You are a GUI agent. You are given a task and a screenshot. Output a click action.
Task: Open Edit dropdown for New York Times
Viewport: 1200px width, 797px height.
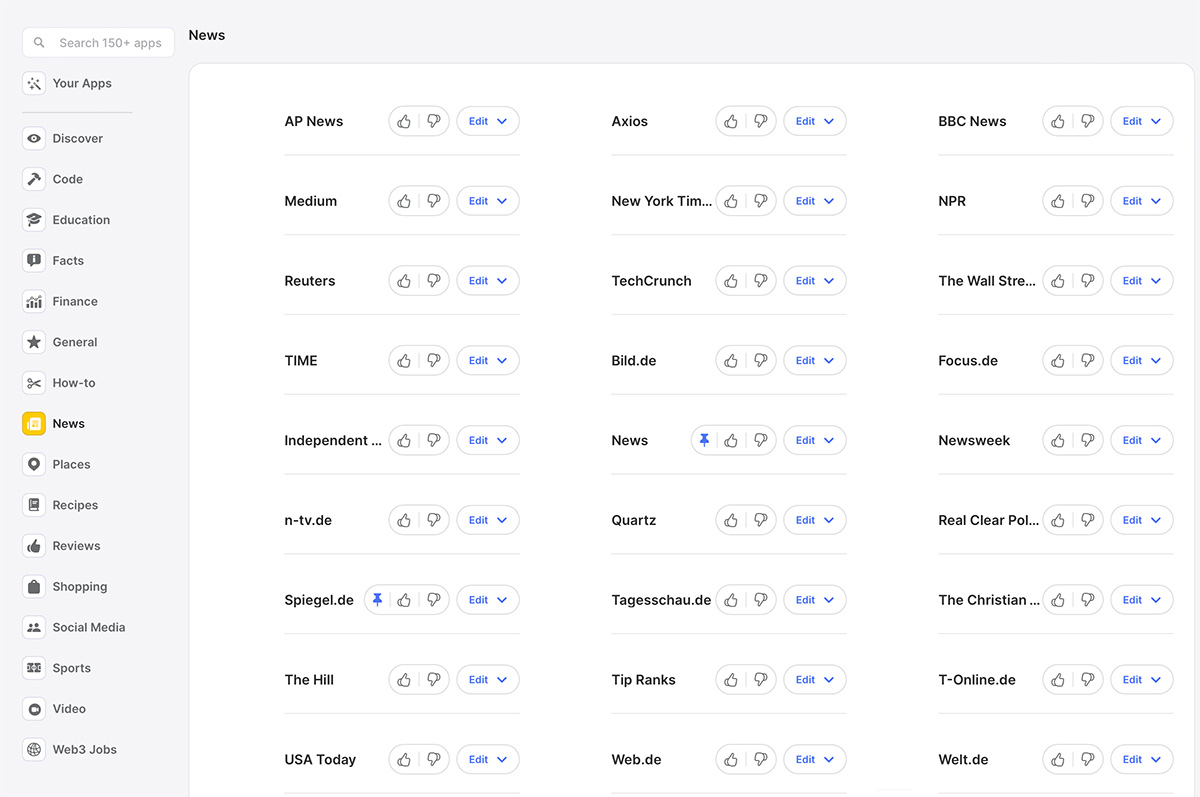click(815, 201)
